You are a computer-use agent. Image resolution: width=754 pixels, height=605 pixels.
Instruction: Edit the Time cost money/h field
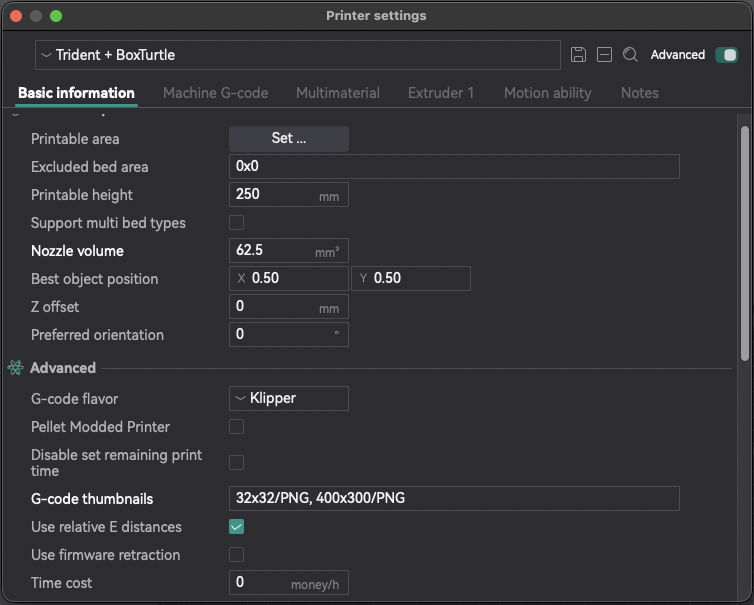coord(289,582)
